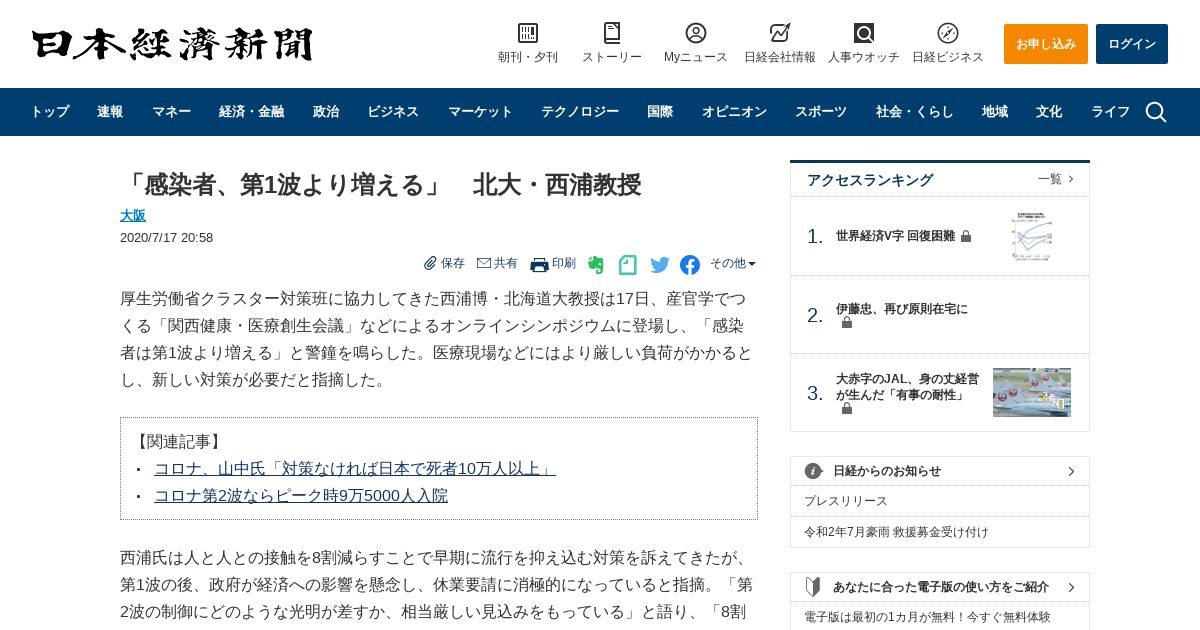The height and width of the screenshot is (630, 1200).
Task: Open related article コロナ第2波ならピーク時 link
Action: pyautogui.click(x=301, y=495)
